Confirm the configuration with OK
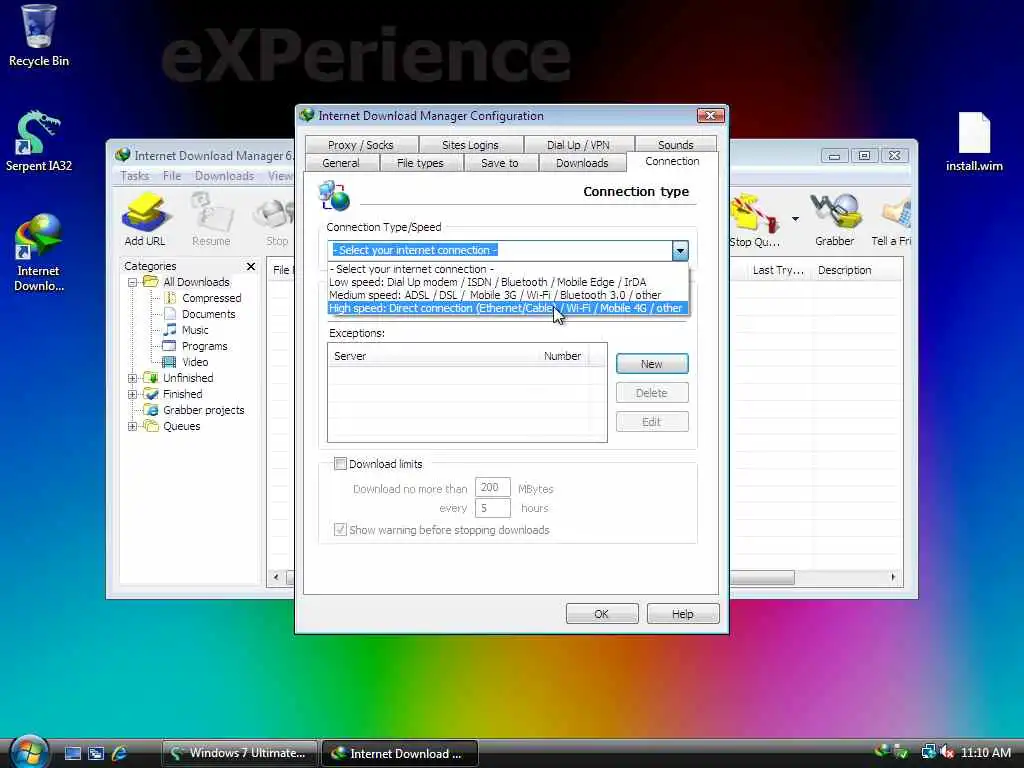Image resolution: width=1024 pixels, height=768 pixels. [x=601, y=614]
